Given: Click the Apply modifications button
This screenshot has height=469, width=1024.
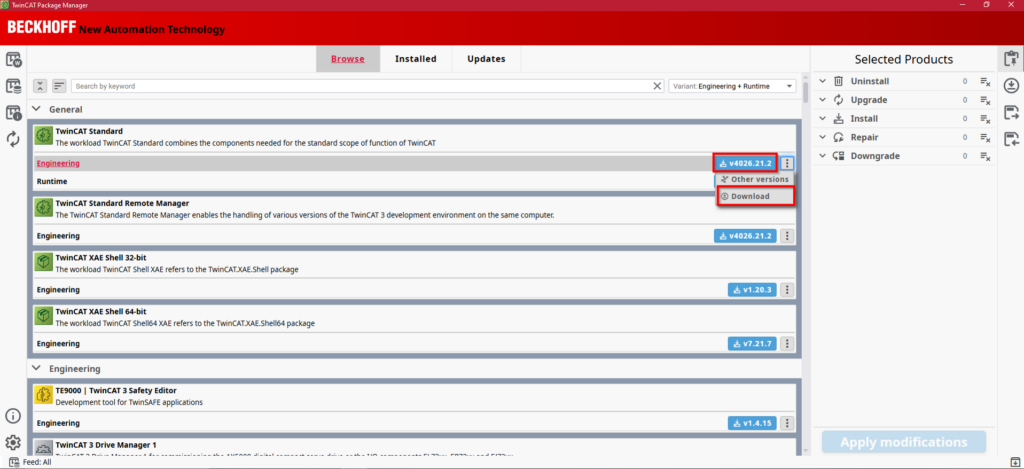Looking at the screenshot, I should tap(904, 442).
